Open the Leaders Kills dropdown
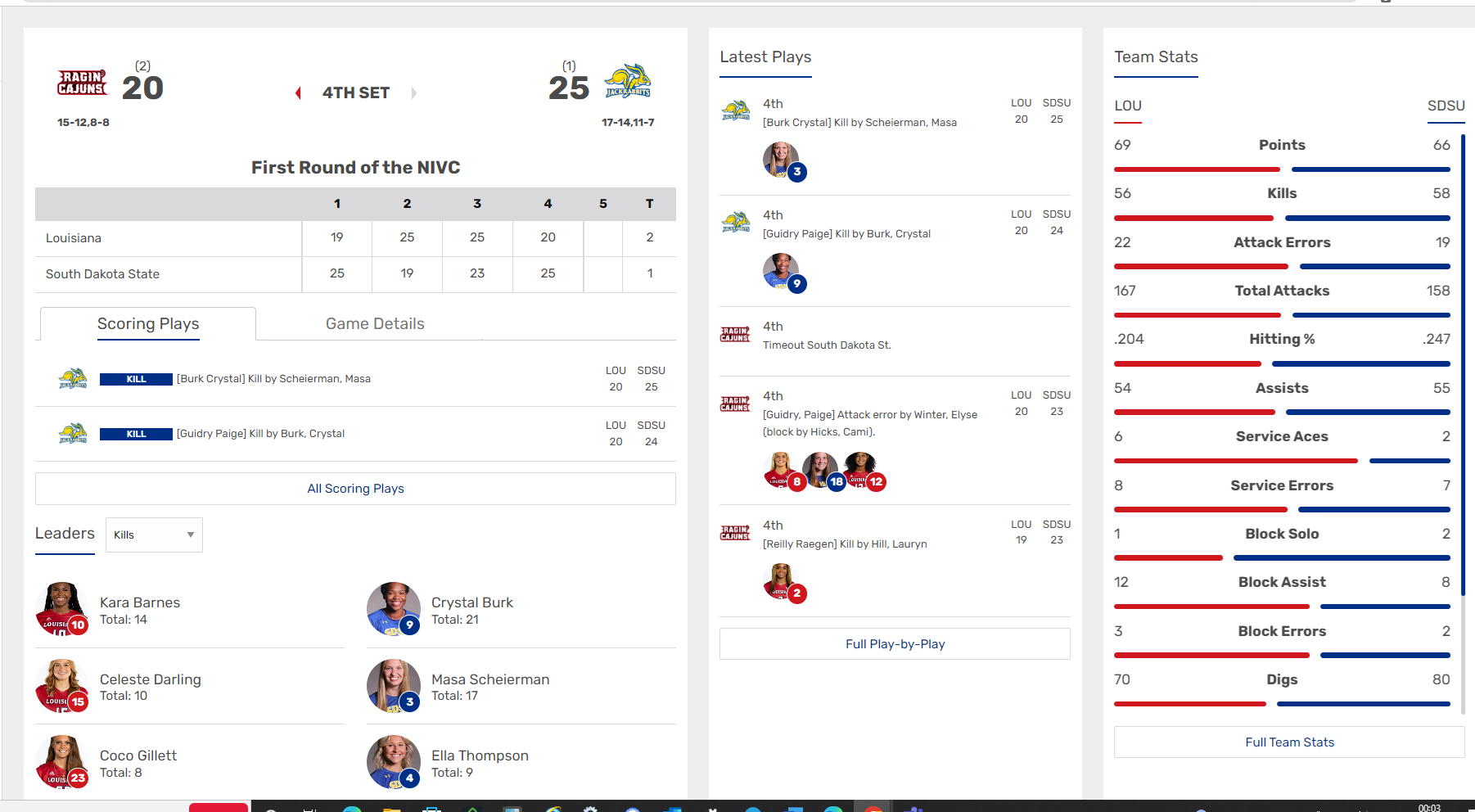 [x=154, y=535]
